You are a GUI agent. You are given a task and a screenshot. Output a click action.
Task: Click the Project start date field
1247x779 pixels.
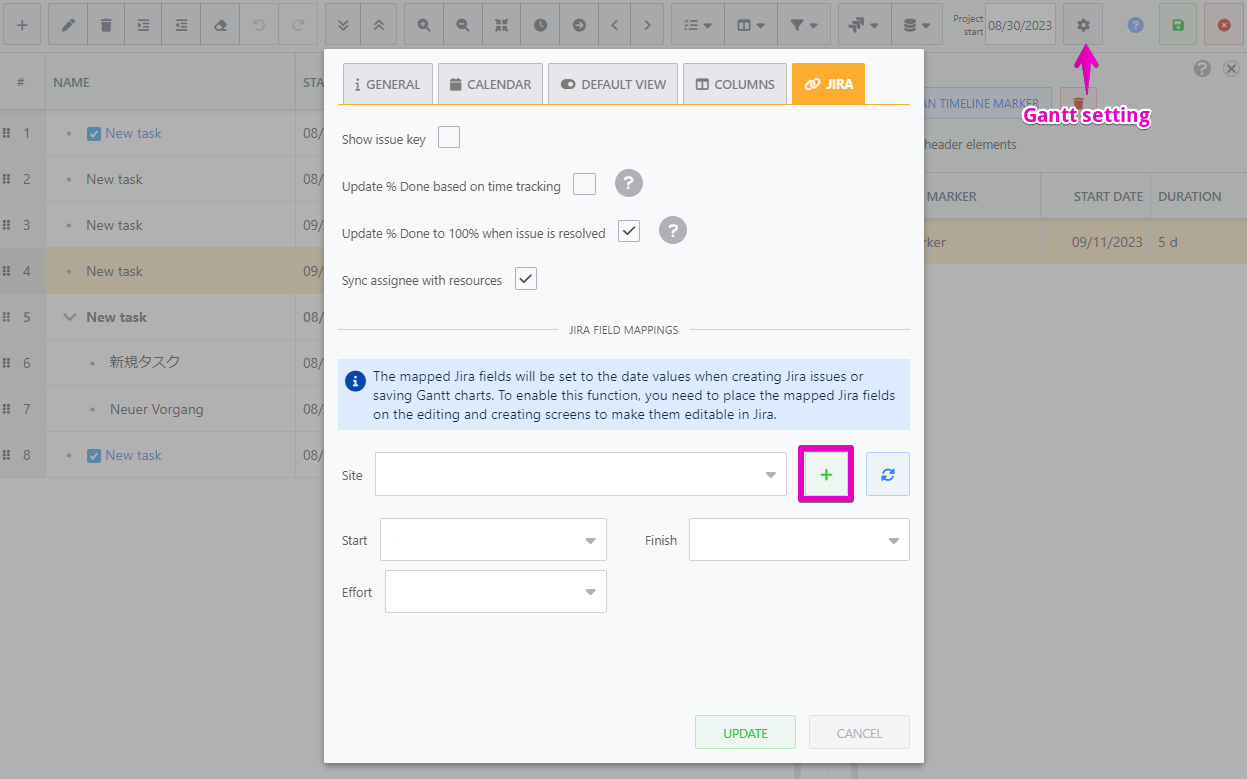(x=1020, y=24)
